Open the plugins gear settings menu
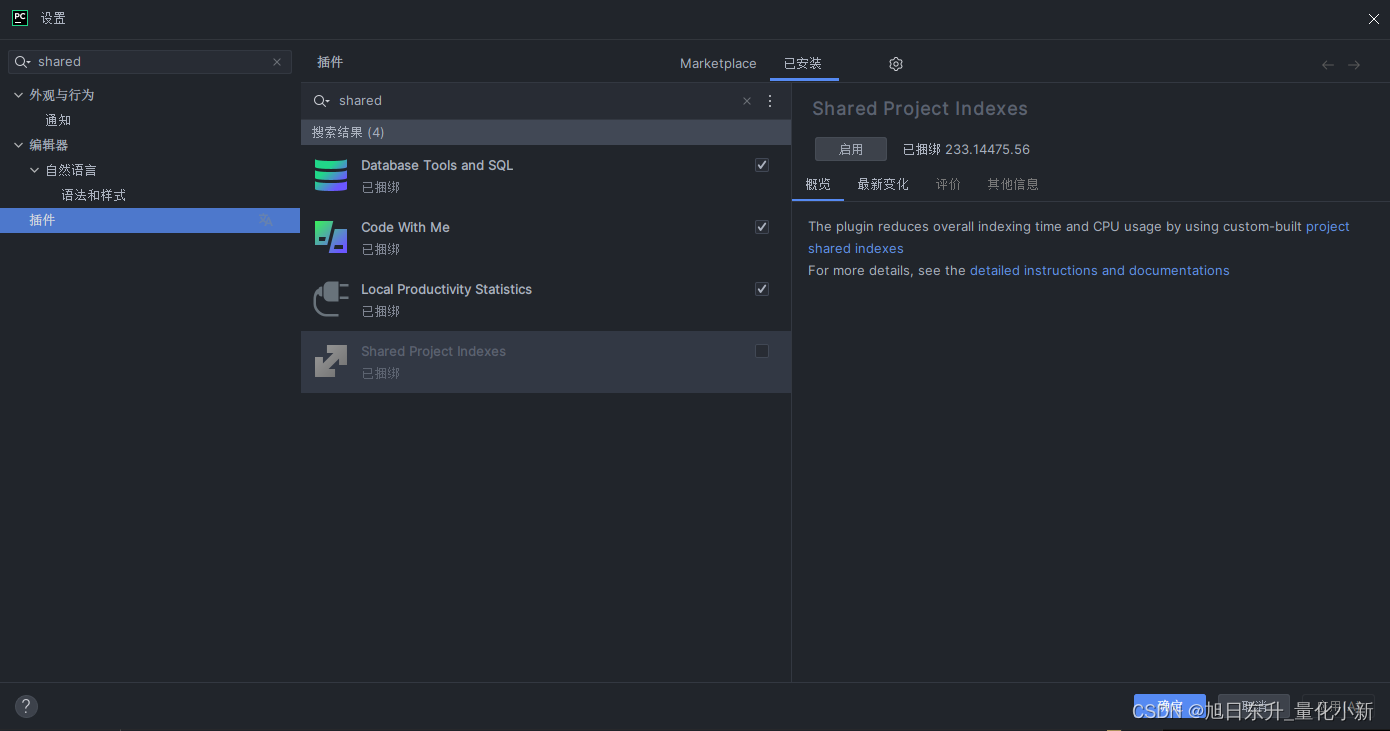 (x=896, y=64)
